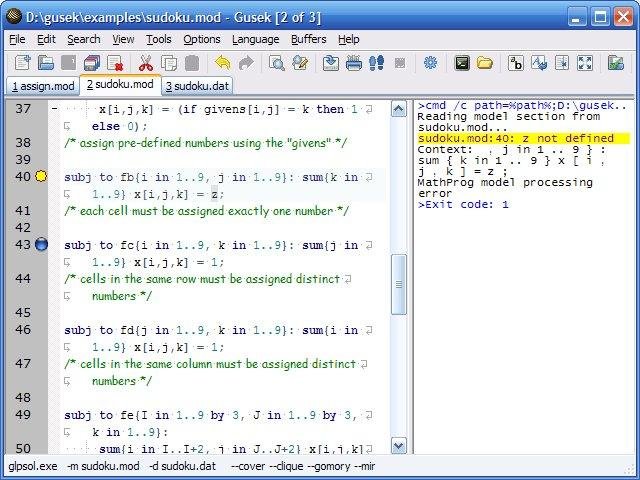Open Replace with magnifier-and-pencil icon
The image size is (640, 480).
[300, 63]
